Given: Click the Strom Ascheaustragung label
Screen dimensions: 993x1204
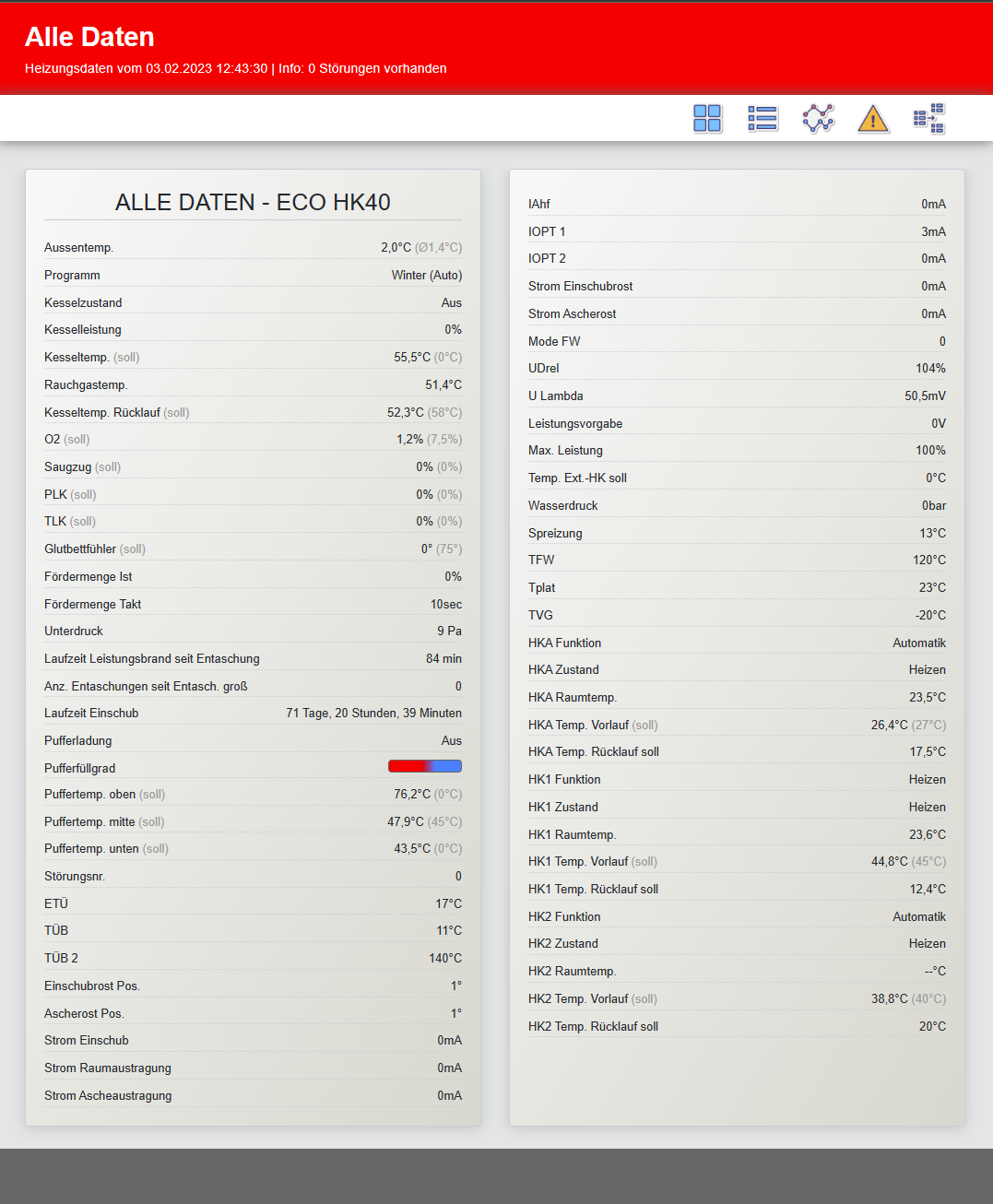Looking at the screenshot, I should (108, 1095).
